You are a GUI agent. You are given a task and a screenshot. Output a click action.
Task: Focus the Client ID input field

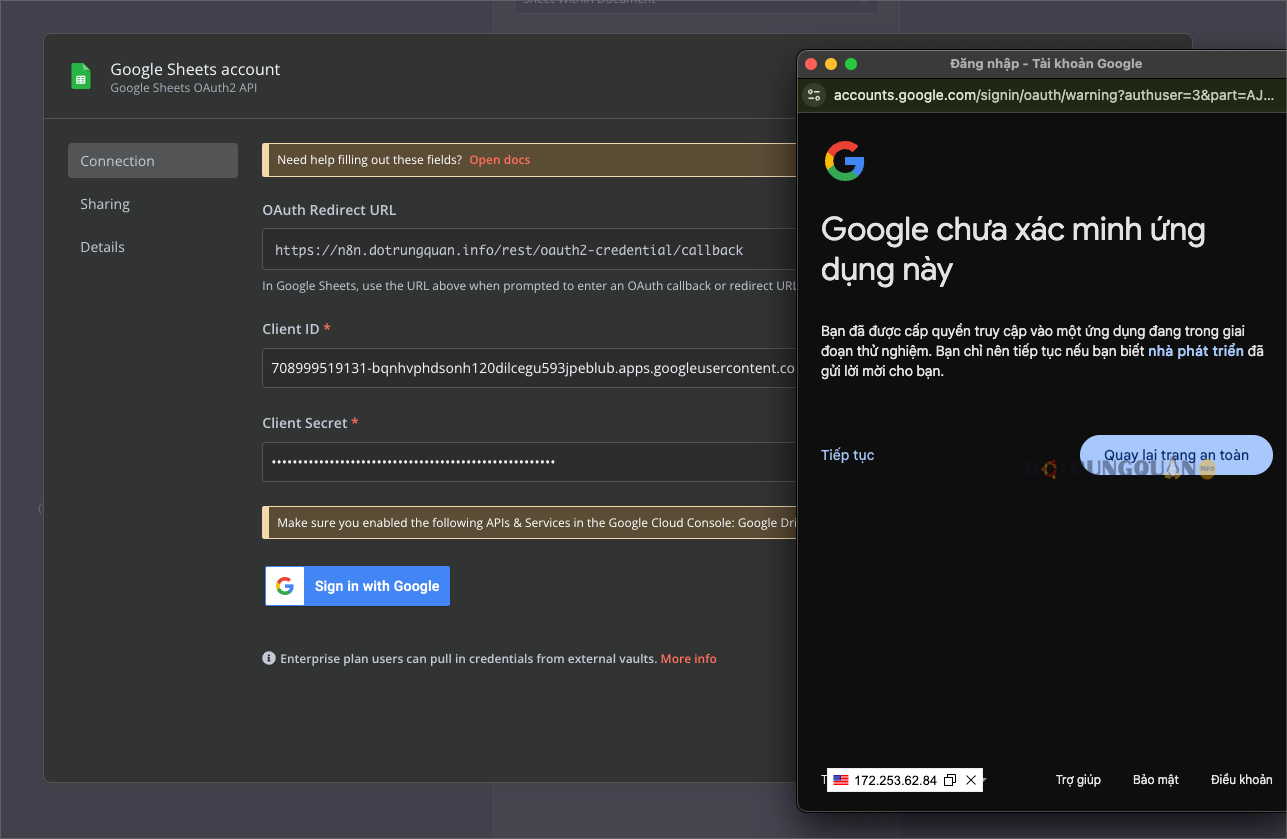click(x=530, y=368)
